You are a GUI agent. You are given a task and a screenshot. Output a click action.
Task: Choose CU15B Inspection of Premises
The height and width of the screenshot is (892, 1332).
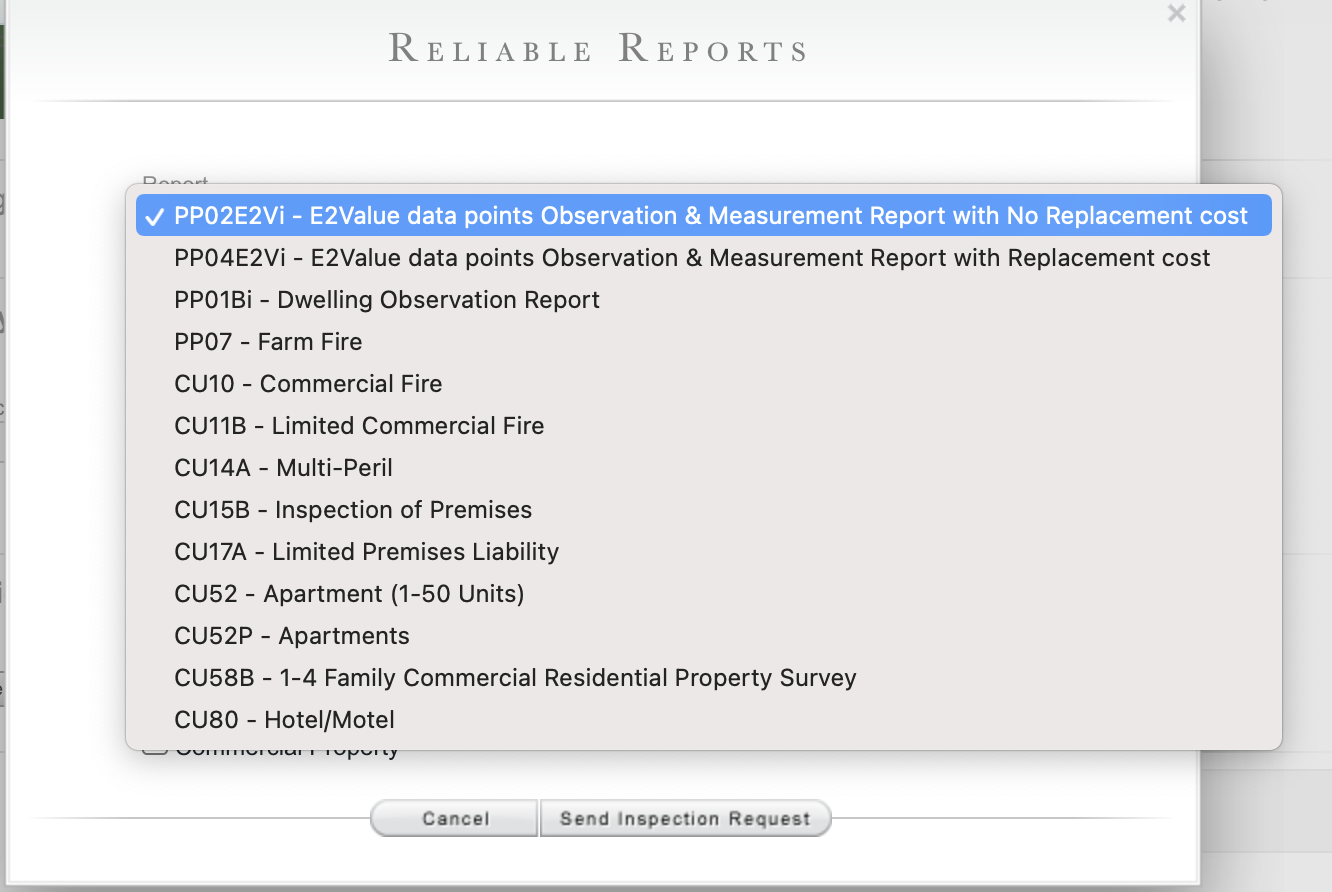tap(703, 510)
